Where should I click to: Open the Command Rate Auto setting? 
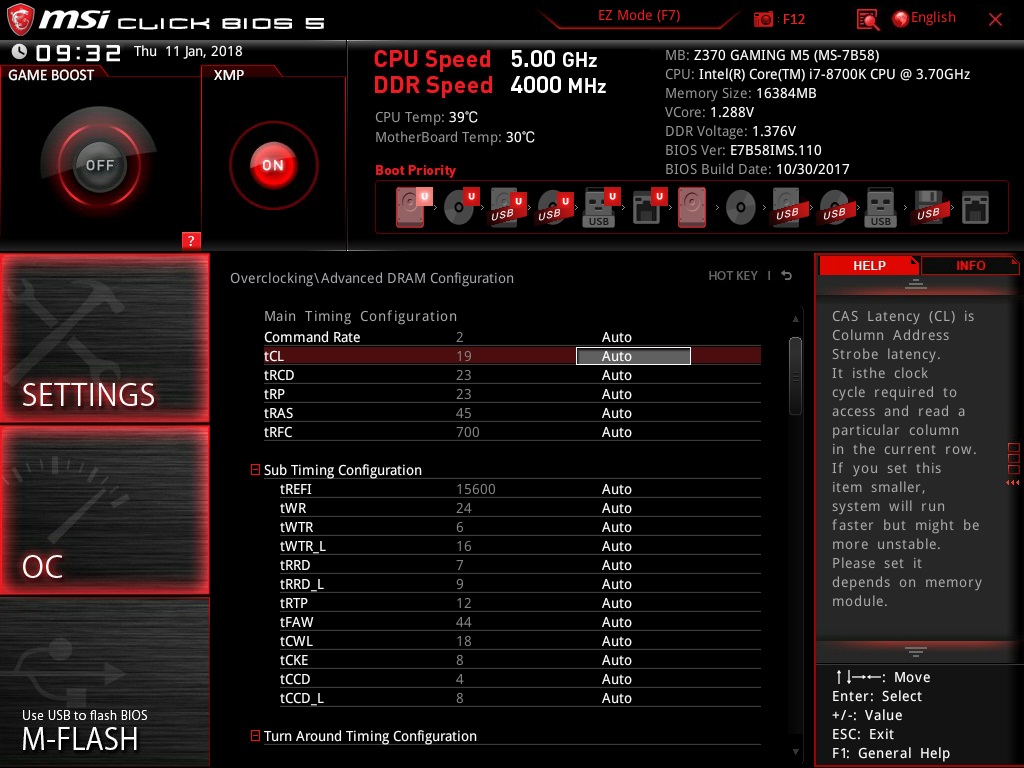click(616, 337)
